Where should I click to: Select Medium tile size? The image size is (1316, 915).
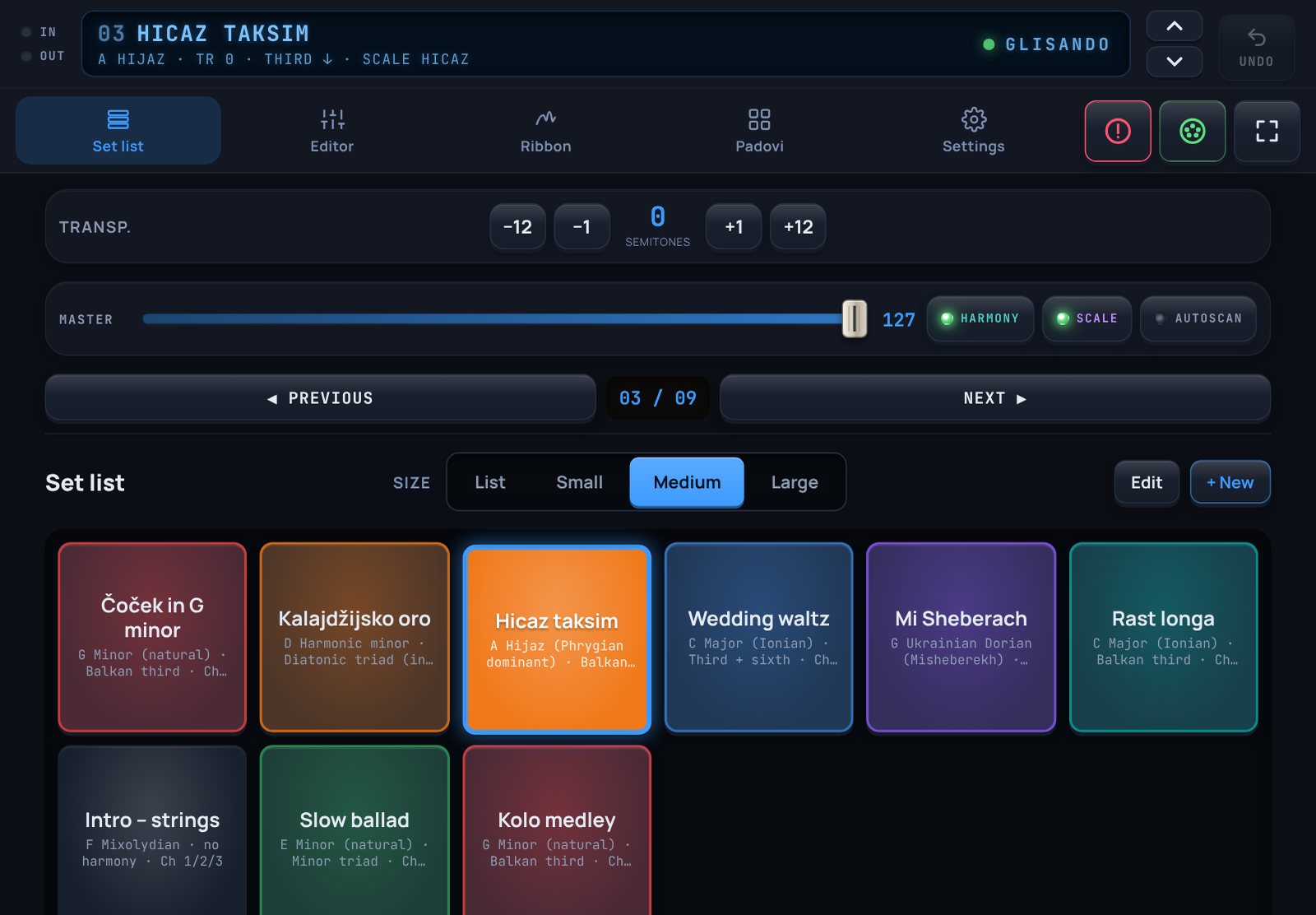point(687,482)
